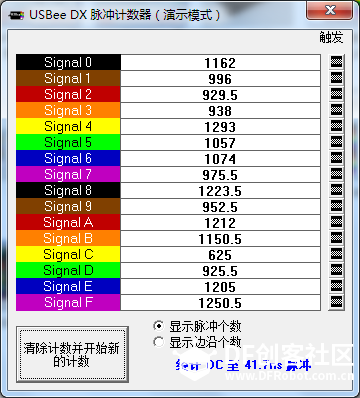Toggle the trigger button for Signal B

pos(336,238)
